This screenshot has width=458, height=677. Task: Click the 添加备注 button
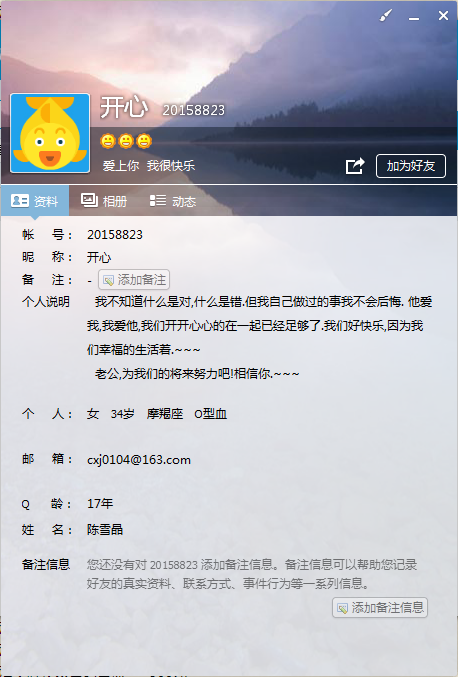pos(134,280)
